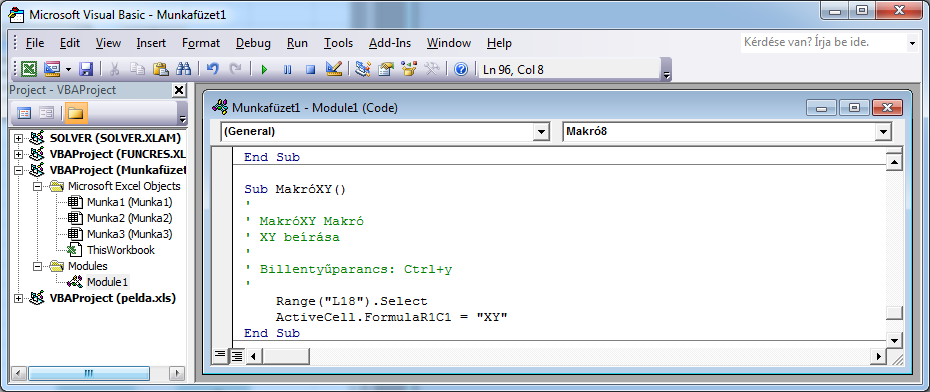The height and width of the screenshot is (392, 930).
Task: Click Full Module View button at code window bottom
Action: (x=237, y=356)
